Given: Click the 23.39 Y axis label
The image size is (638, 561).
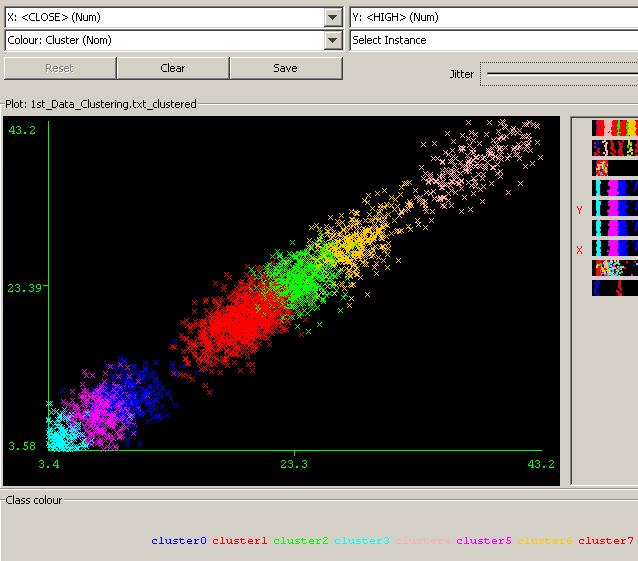Looking at the screenshot, I should (24, 288).
